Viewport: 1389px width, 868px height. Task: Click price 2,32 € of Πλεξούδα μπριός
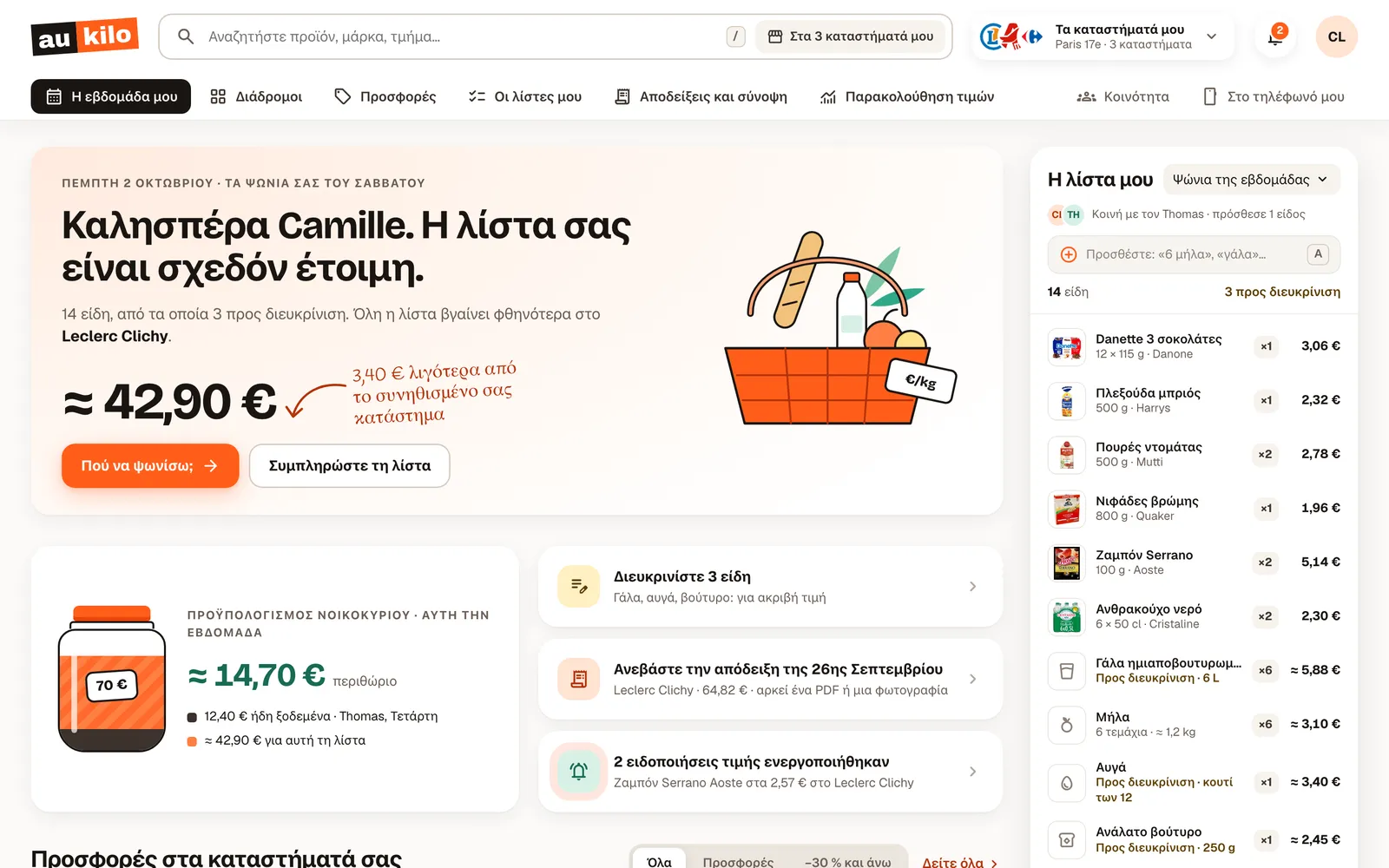[x=1320, y=400]
